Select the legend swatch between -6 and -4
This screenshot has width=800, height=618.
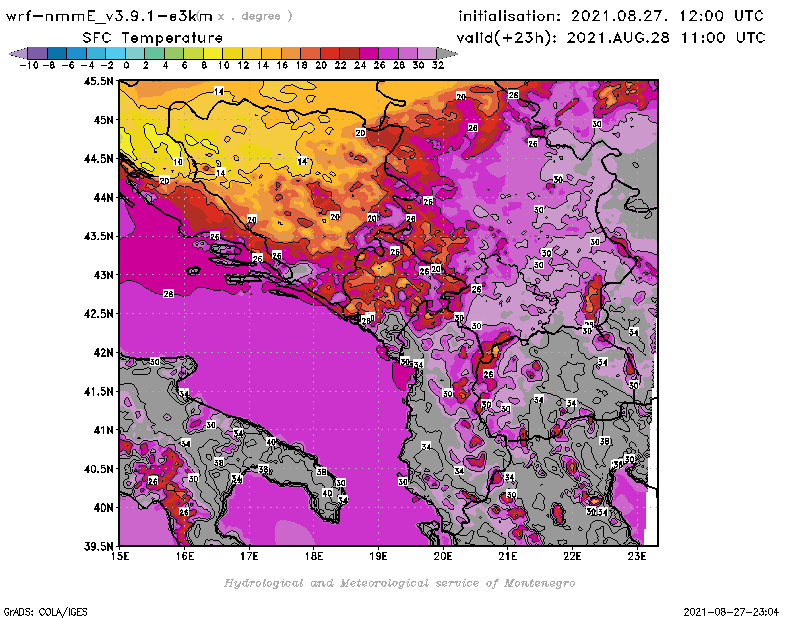point(77,53)
